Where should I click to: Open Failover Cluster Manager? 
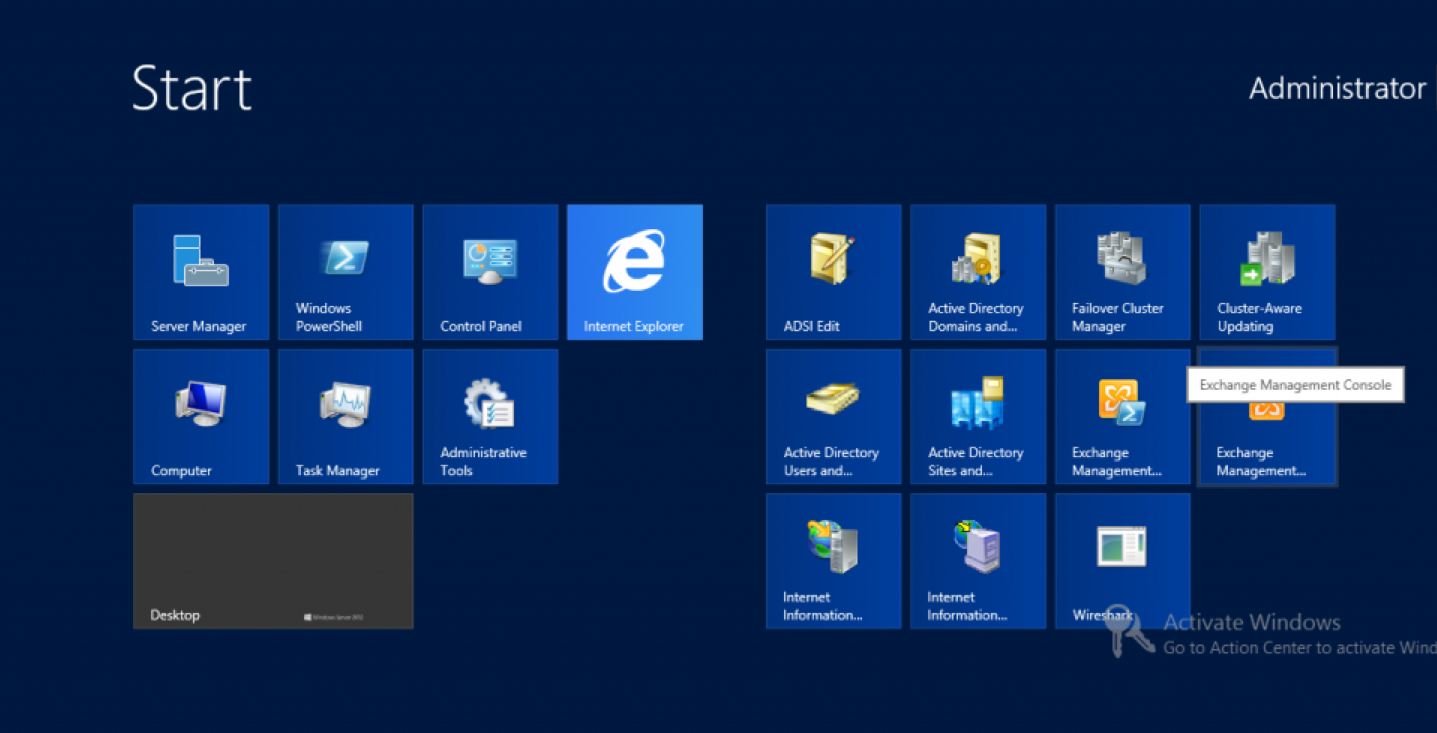[x=1122, y=272]
